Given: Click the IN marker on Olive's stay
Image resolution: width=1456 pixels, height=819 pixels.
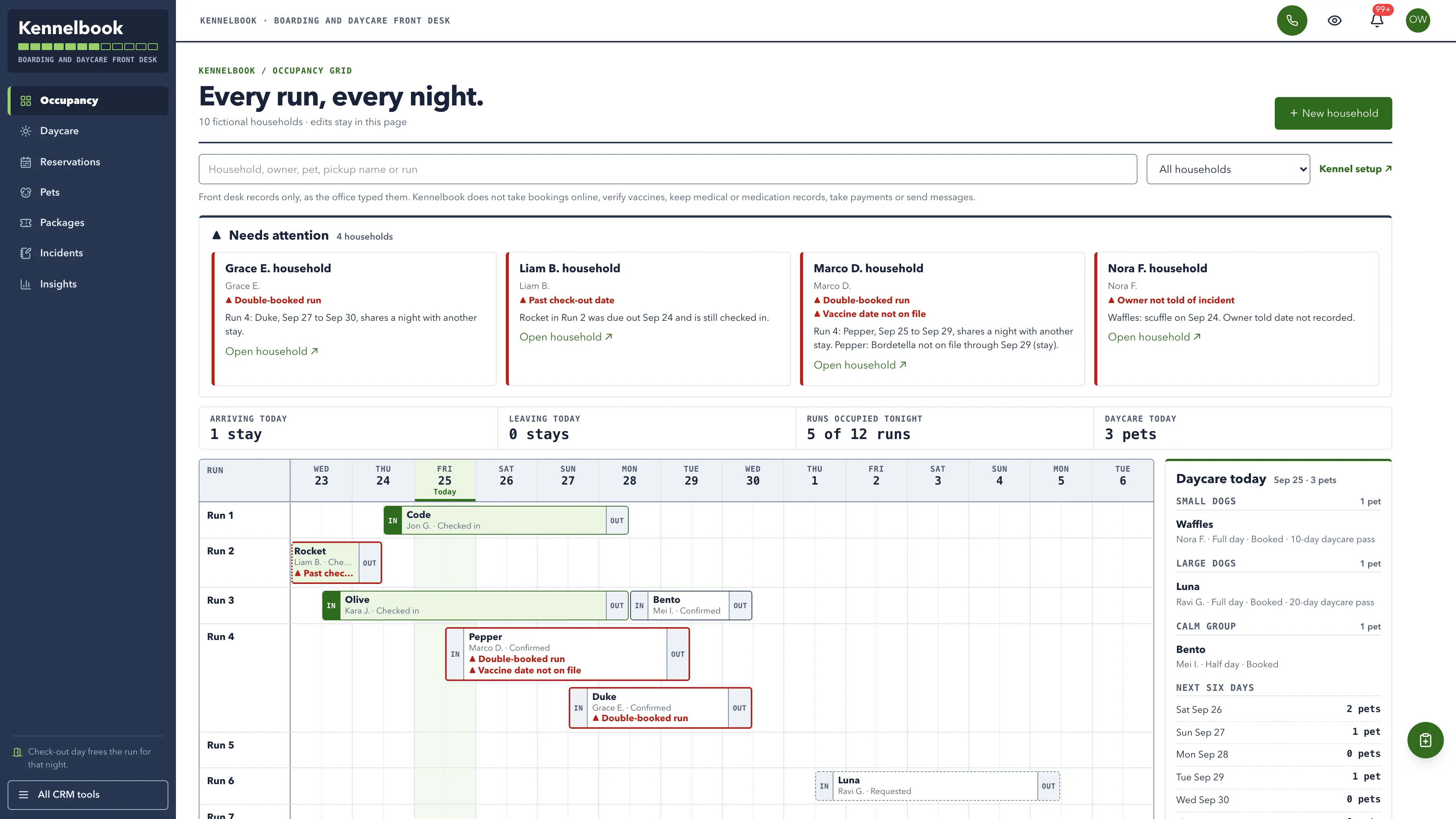Looking at the screenshot, I should tap(331, 606).
